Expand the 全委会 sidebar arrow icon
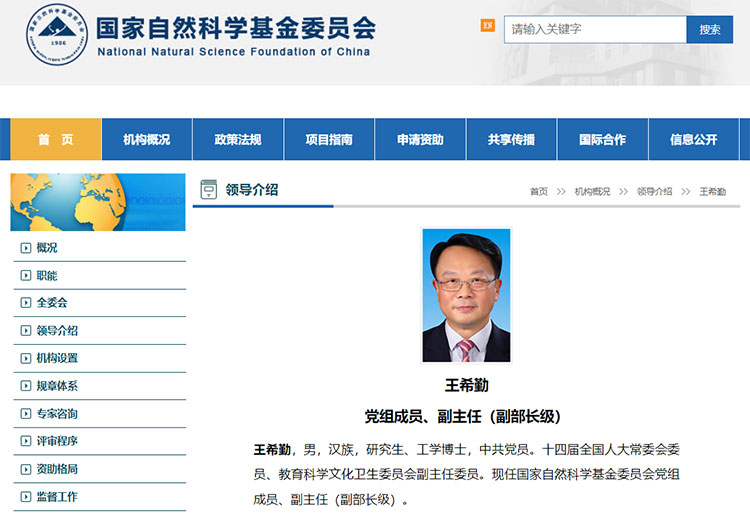Screen dimensions: 750x524 point(26,303)
